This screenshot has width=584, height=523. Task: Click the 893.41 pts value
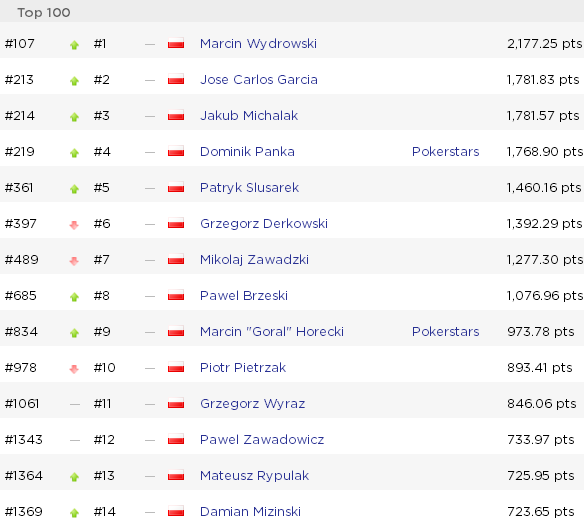pyautogui.click(x=540, y=368)
